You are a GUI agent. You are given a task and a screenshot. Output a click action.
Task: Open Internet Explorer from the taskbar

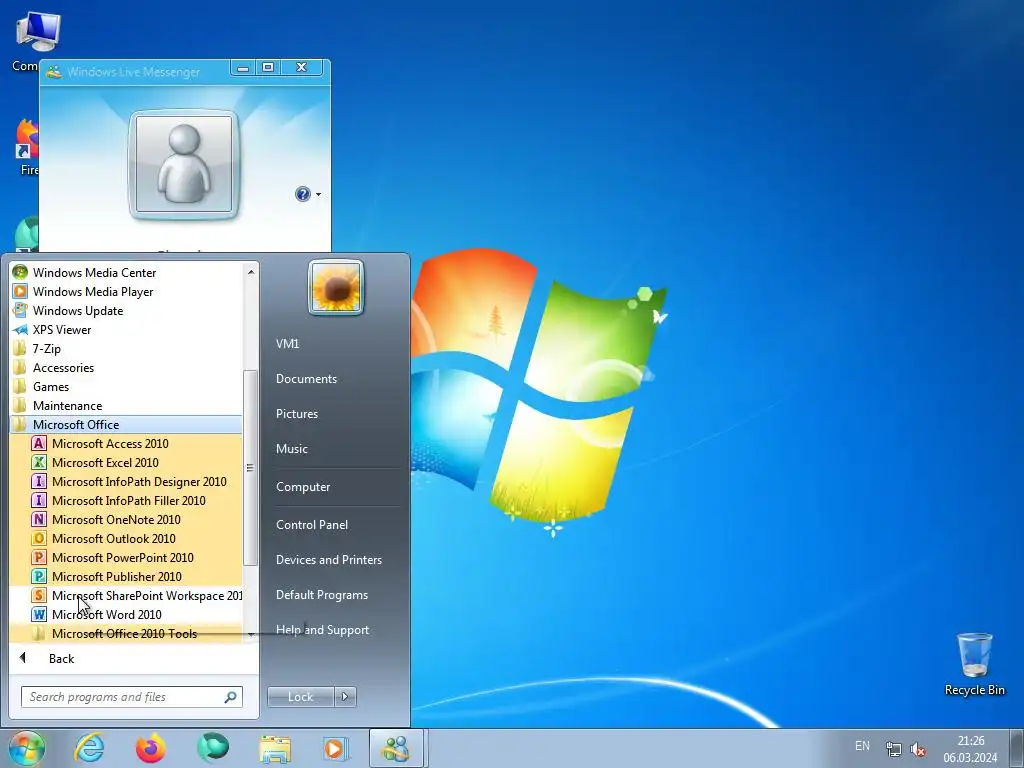coord(89,748)
